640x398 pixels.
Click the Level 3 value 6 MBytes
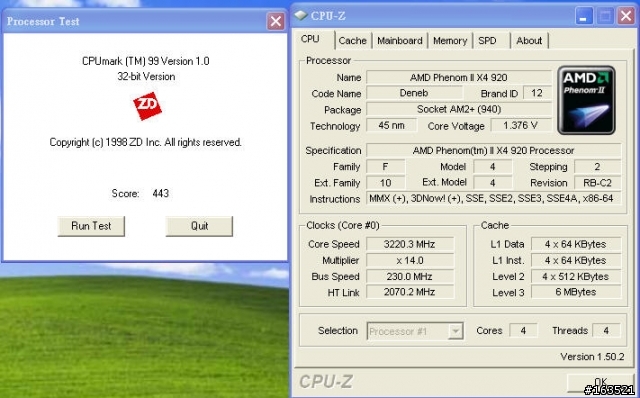[x=576, y=292]
